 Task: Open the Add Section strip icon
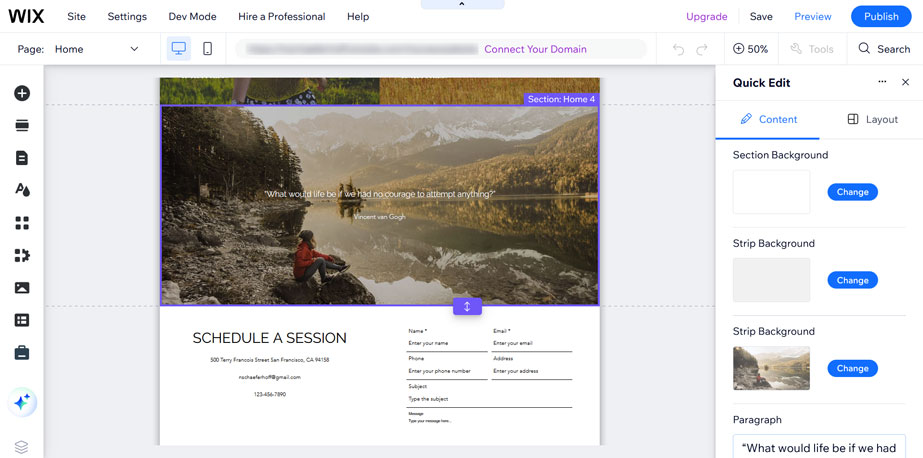coord(22,125)
